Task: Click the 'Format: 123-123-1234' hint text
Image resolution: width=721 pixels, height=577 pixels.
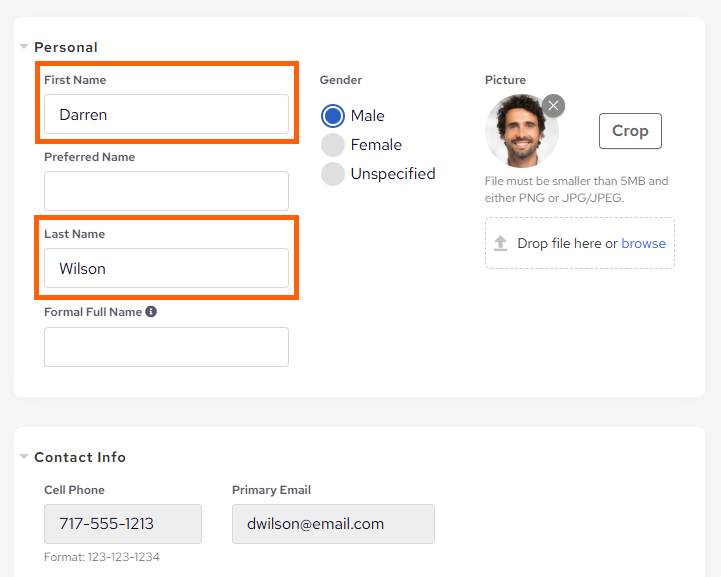Action: (102, 557)
